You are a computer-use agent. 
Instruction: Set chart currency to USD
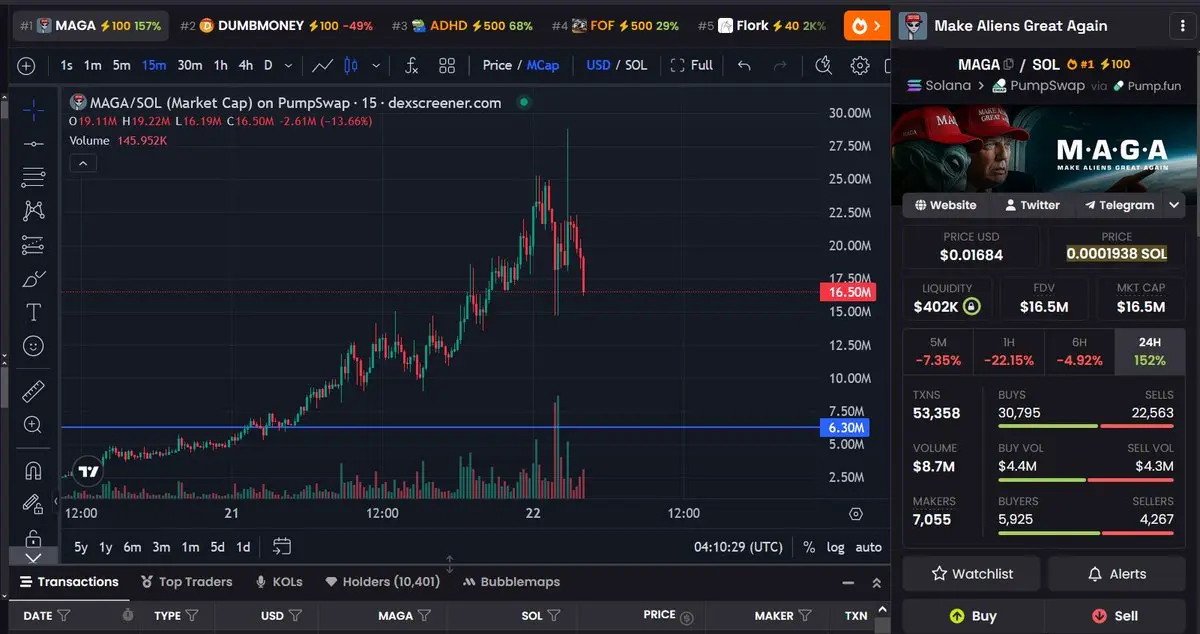click(x=598, y=65)
